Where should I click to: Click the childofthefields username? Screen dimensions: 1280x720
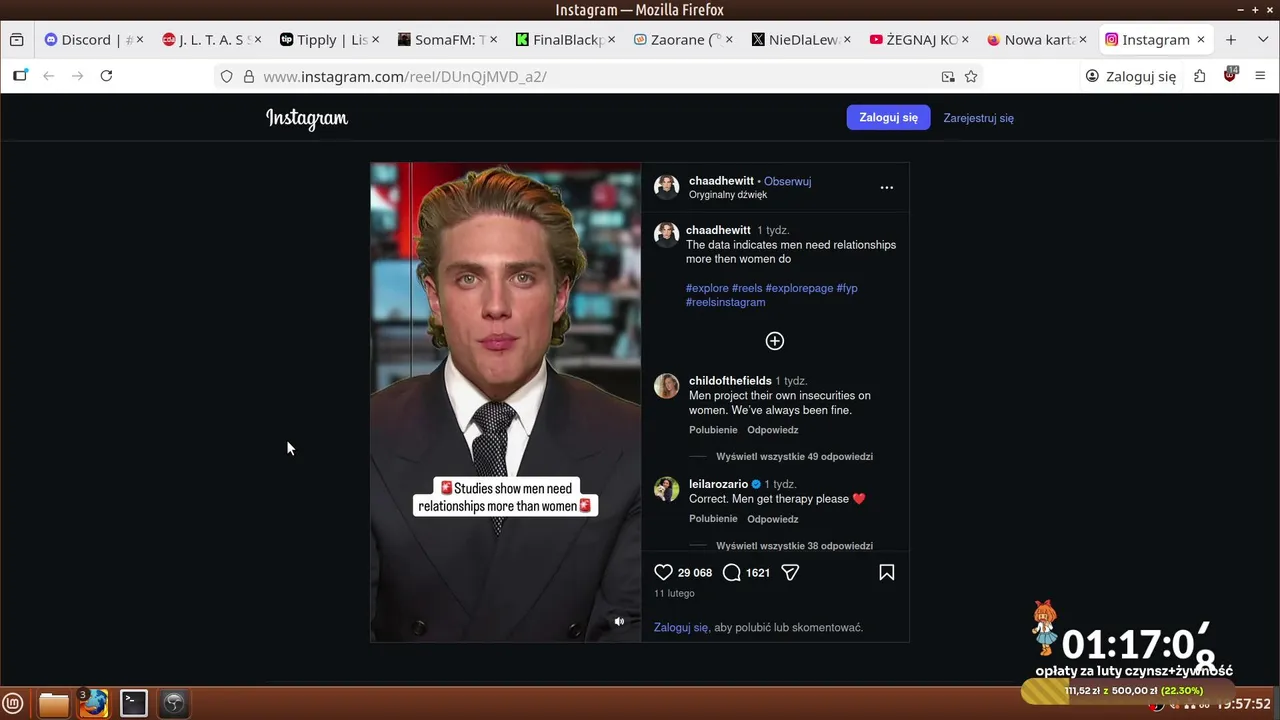730,381
